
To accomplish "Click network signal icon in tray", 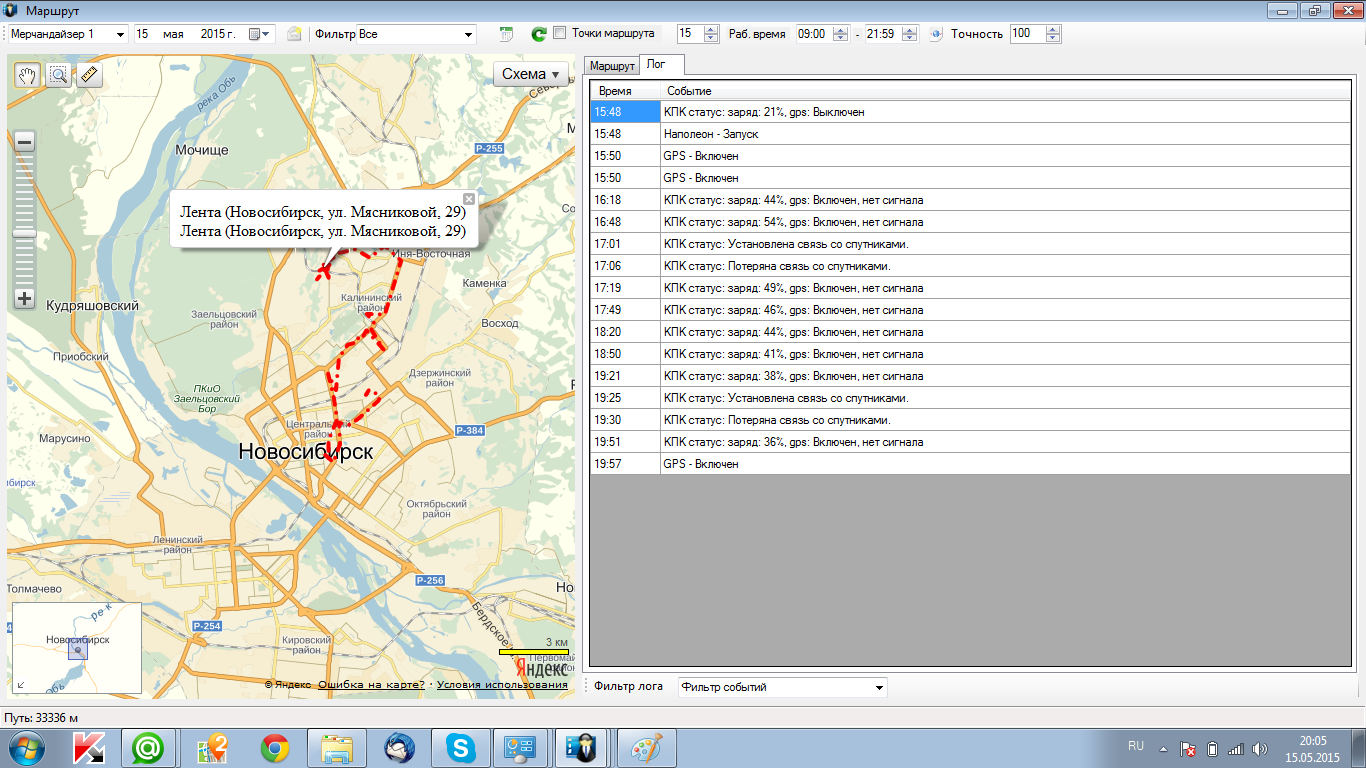I will point(1236,748).
